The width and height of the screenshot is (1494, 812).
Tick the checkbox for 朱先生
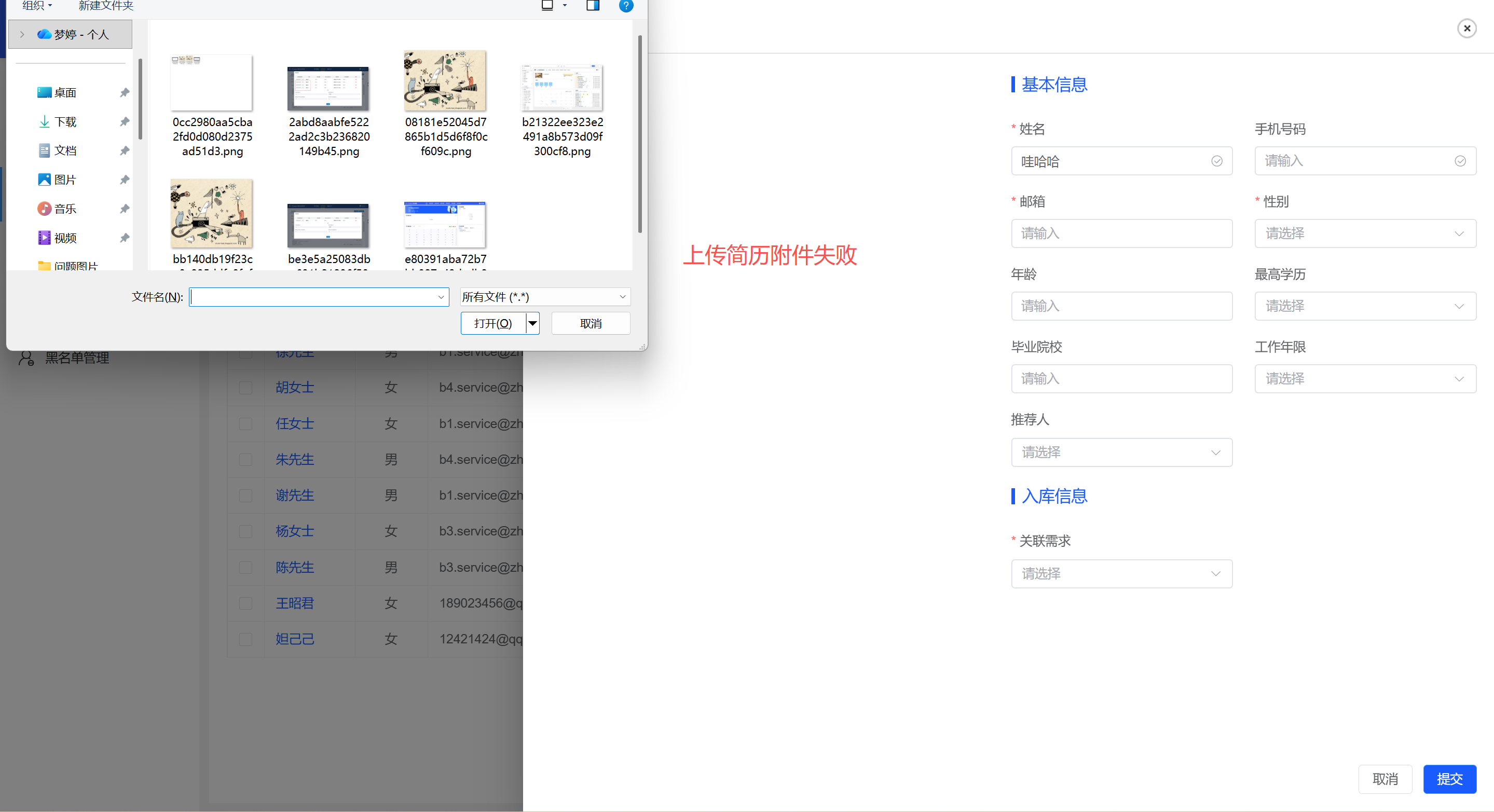pyautogui.click(x=246, y=459)
